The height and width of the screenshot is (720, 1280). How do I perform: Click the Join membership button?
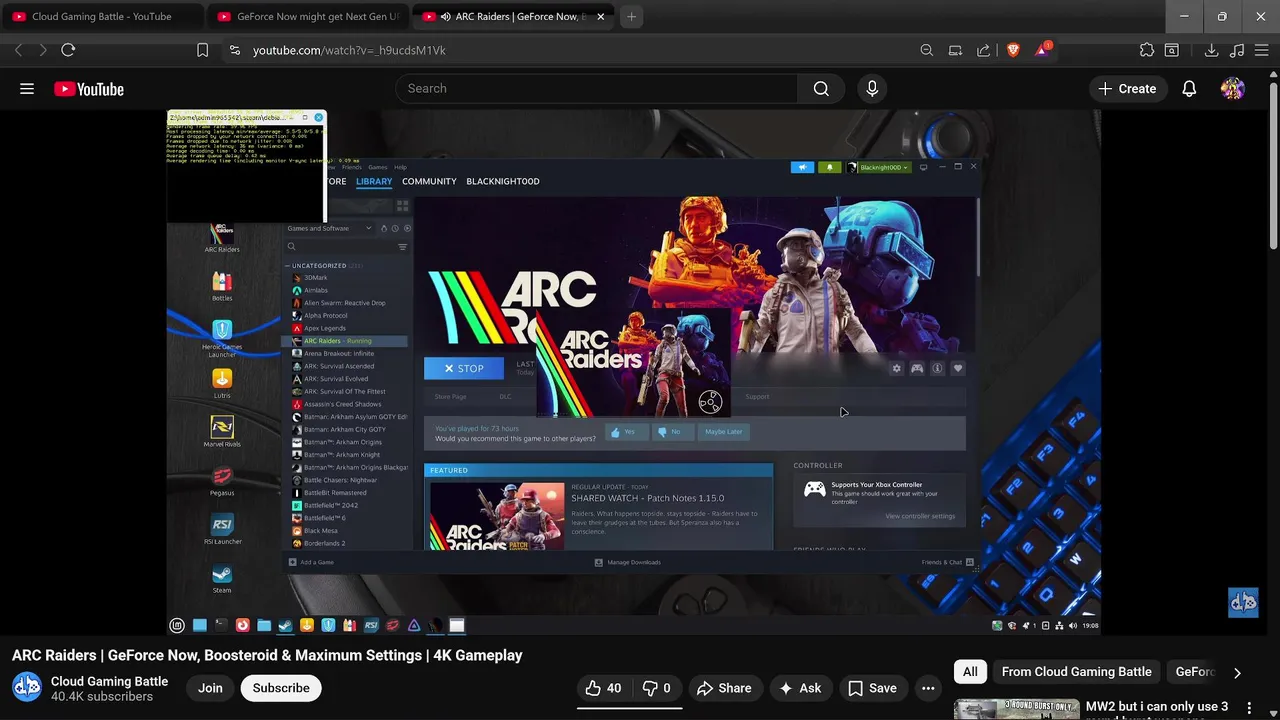click(x=210, y=688)
